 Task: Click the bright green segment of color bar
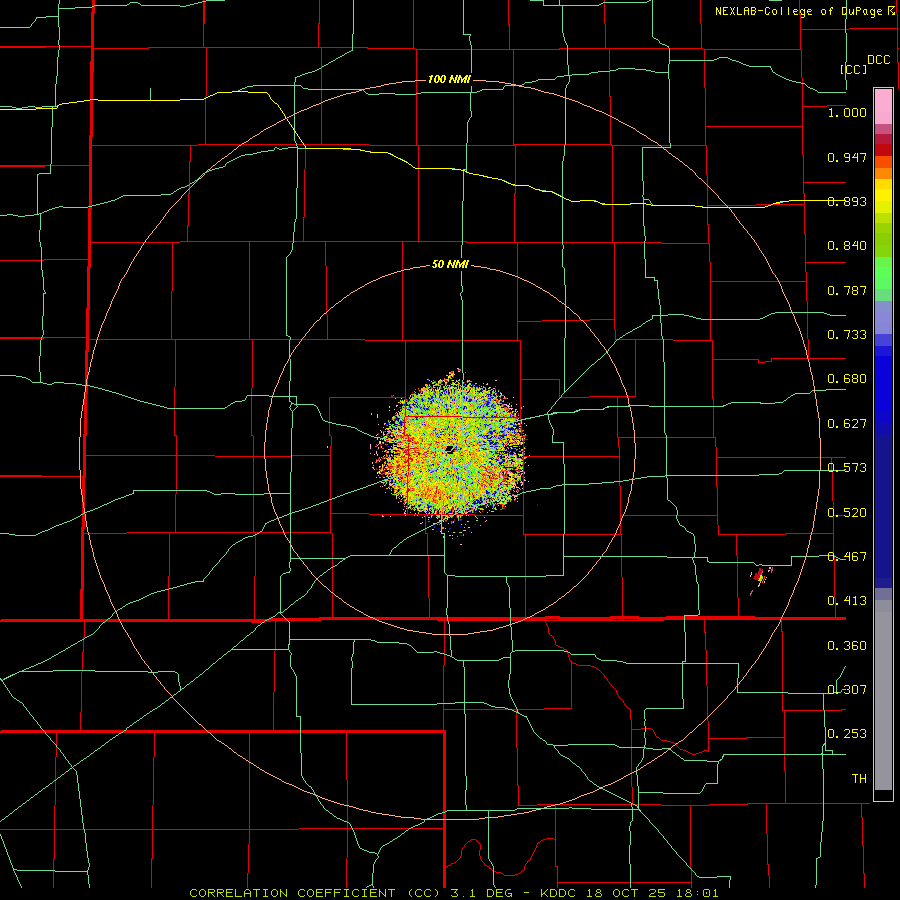pos(883,273)
